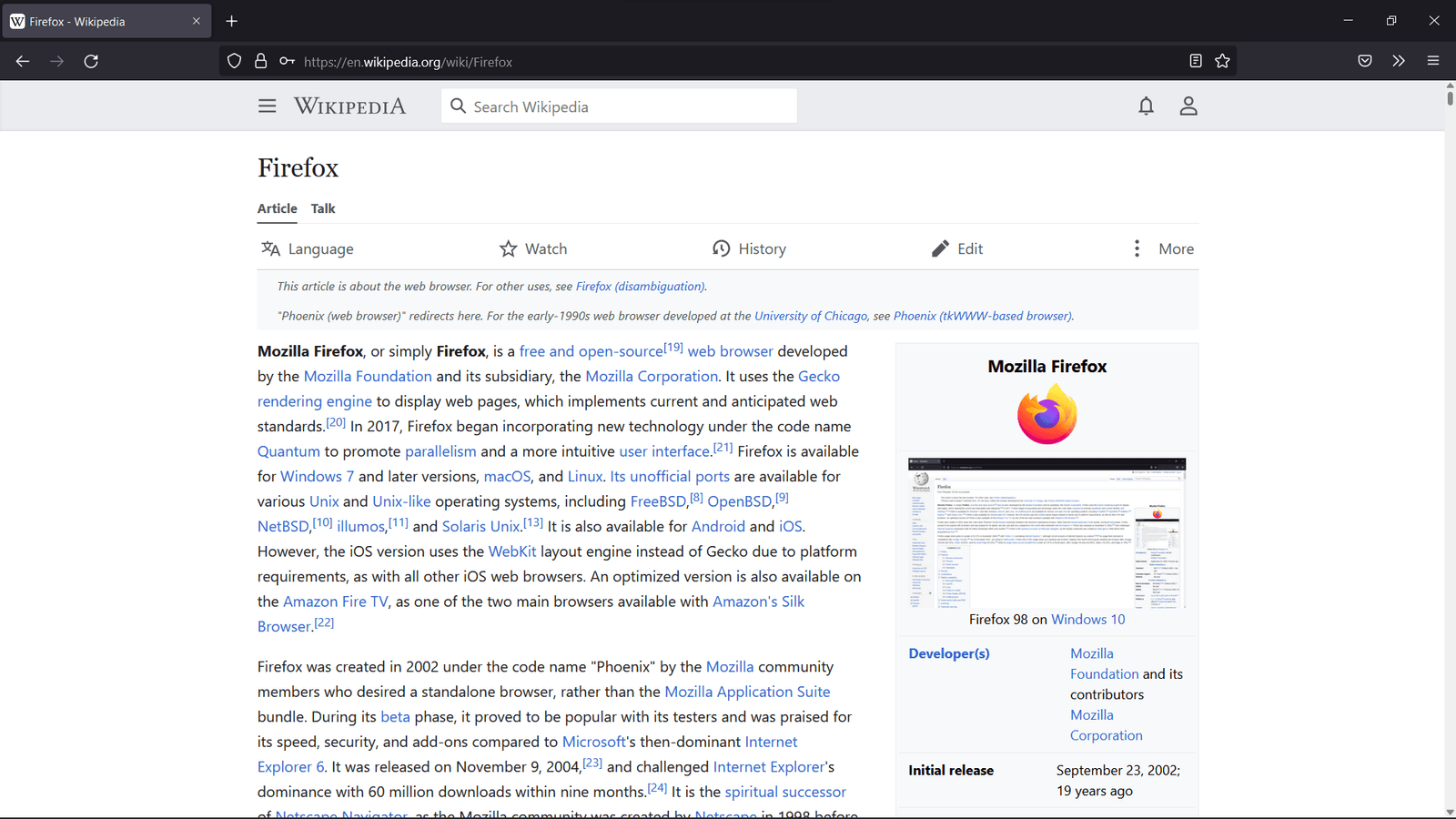The width and height of the screenshot is (1456, 819).
Task: Expand the More options menu
Action: [x=1164, y=248]
